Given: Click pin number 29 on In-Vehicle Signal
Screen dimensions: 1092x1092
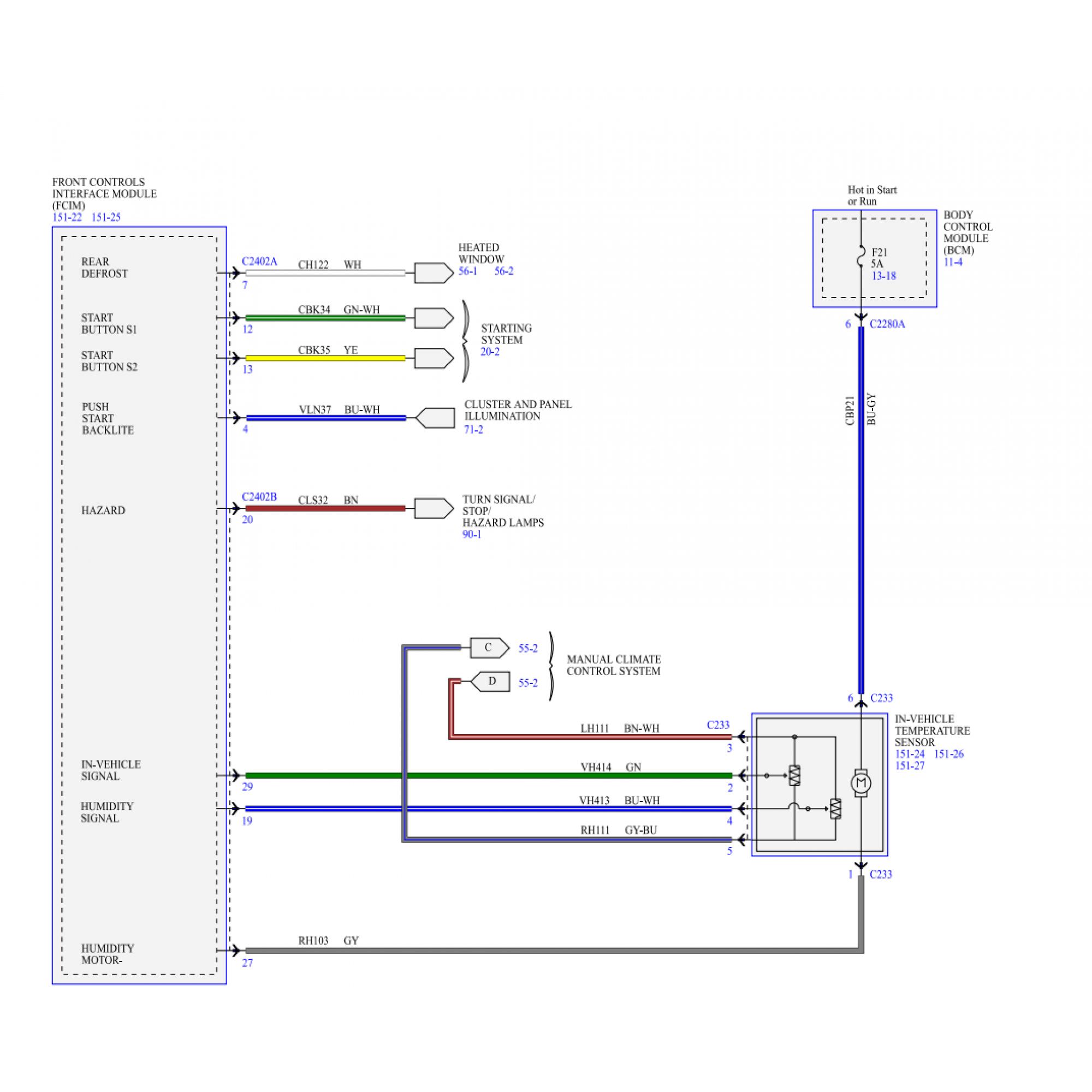Looking at the screenshot, I should point(247,786).
